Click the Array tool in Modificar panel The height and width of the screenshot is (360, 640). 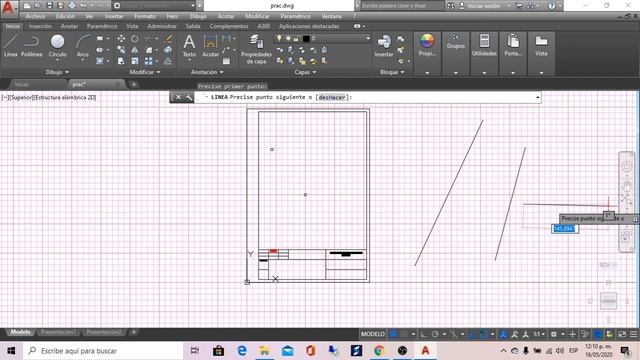(149, 61)
